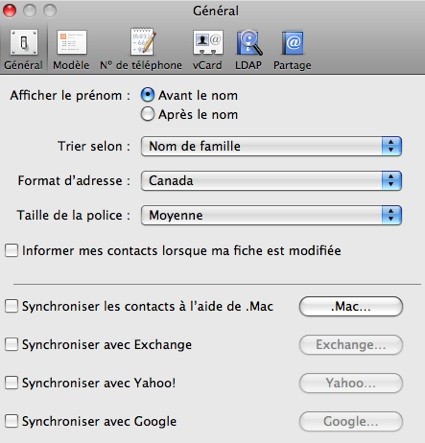This screenshot has height=443, width=425.
Task: Check Synchroniser les contacts à l'aide de .Mac
Action: [11, 306]
